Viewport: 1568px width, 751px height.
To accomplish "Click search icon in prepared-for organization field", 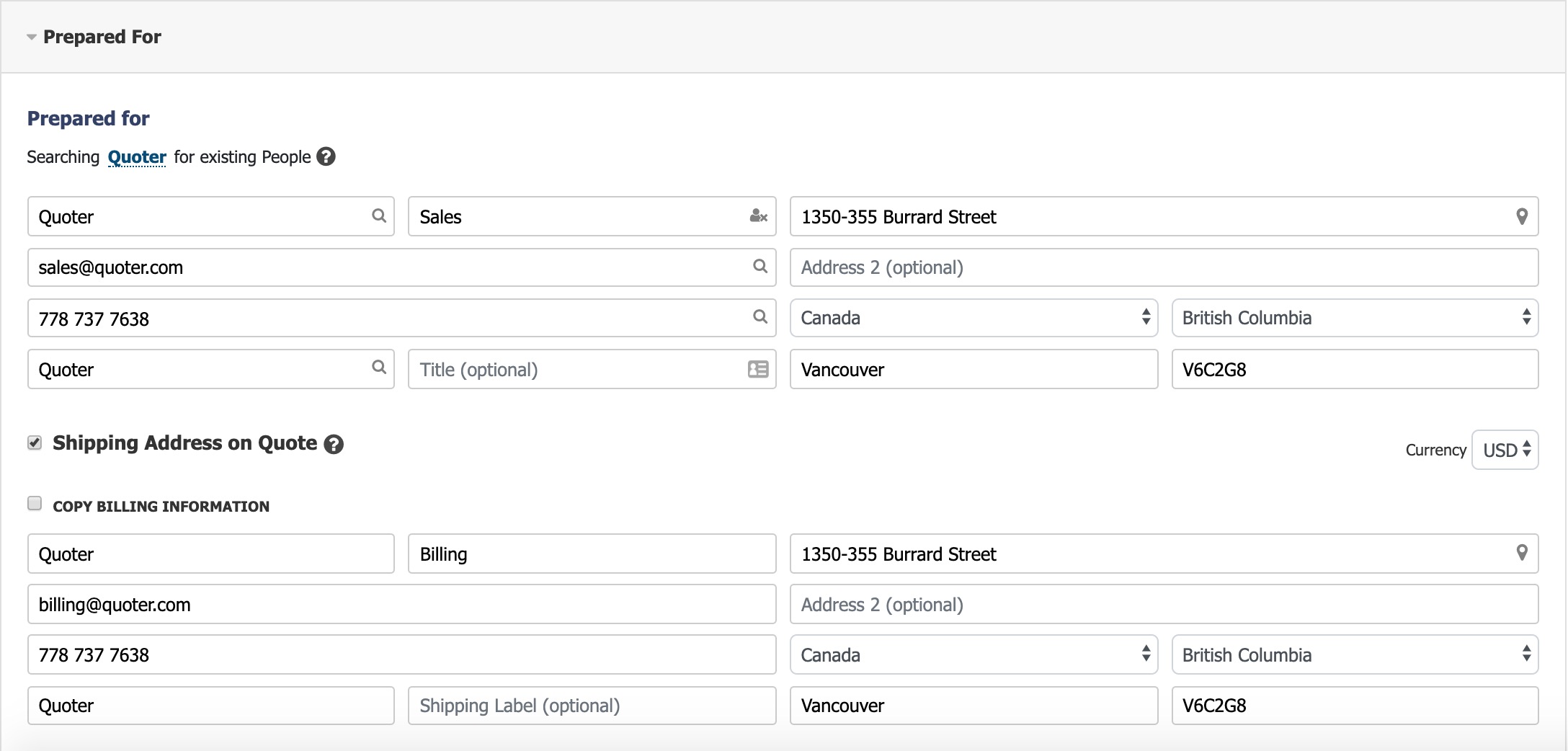I will (379, 368).
